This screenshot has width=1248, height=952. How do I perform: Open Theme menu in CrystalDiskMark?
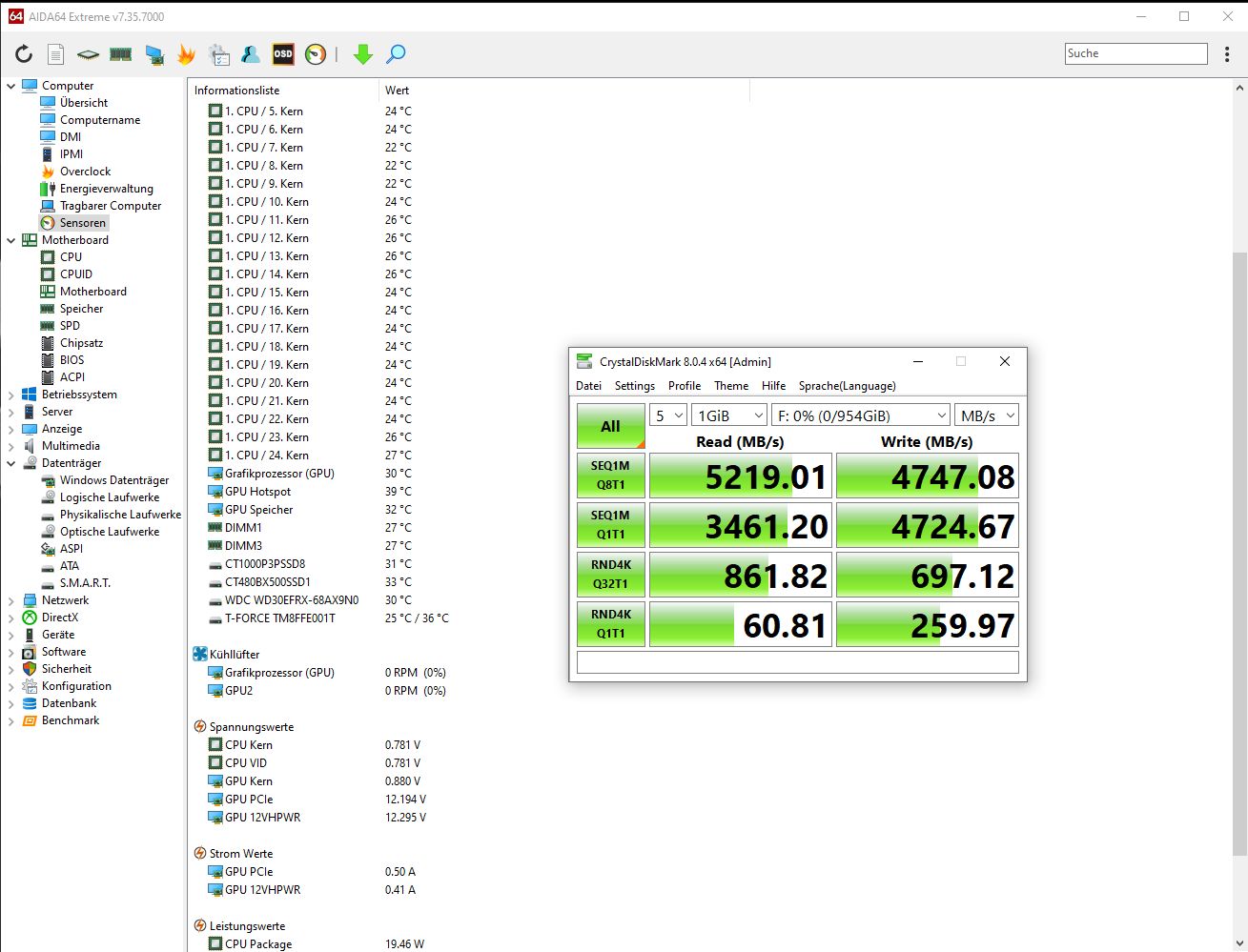click(731, 386)
